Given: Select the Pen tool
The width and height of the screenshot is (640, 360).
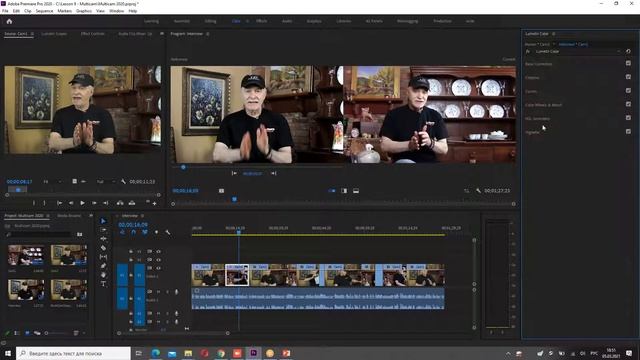Looking at the screenshot, I should click(x=103, y=266).
